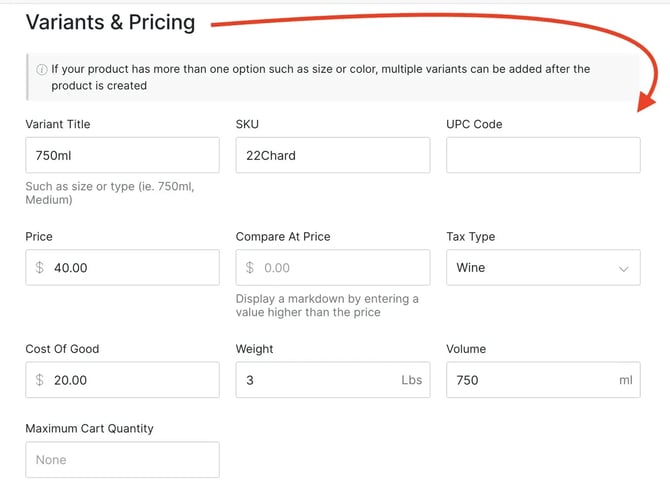Click the SKU field containing 22Chard
Image resolution: width=670 pixels, height=493 pixels.
[x=332, y=156]
